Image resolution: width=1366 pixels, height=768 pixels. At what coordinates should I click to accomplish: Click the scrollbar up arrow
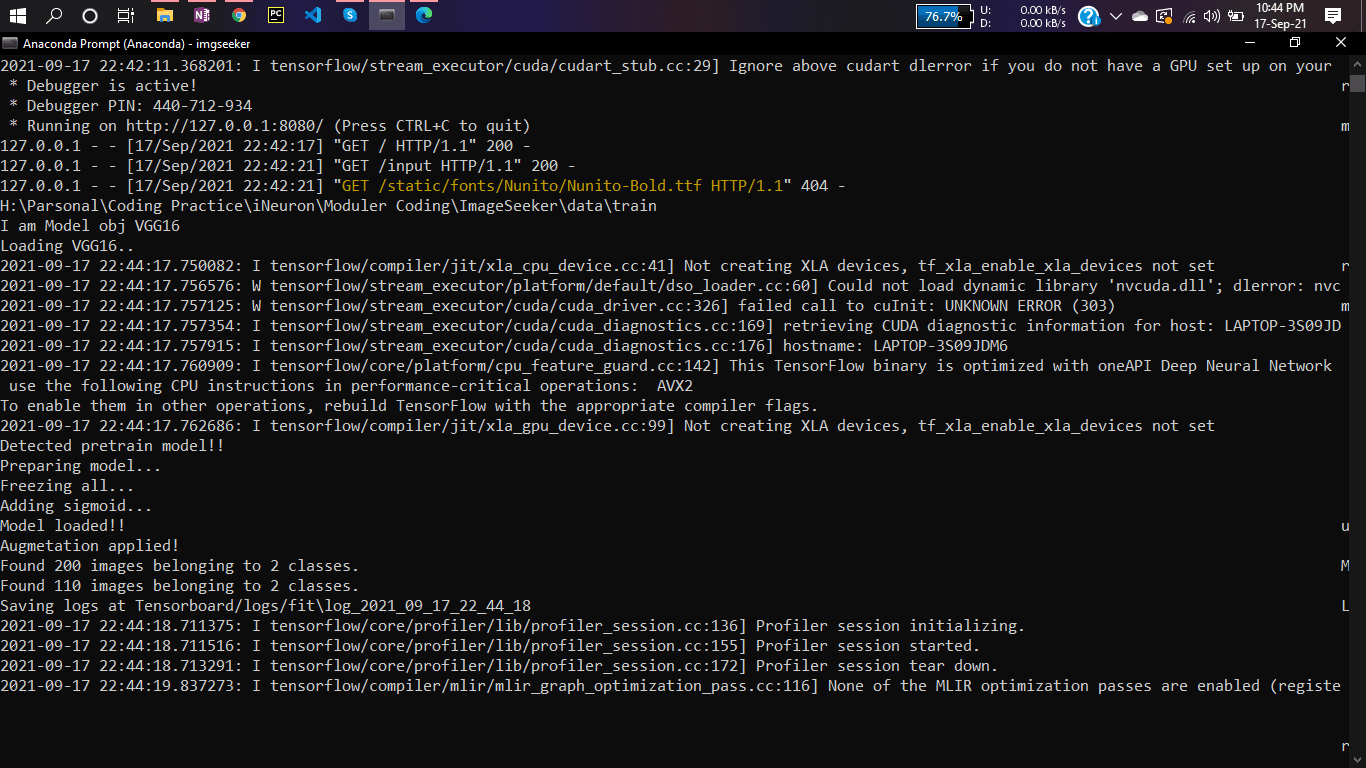click(x=1357, y=63)
